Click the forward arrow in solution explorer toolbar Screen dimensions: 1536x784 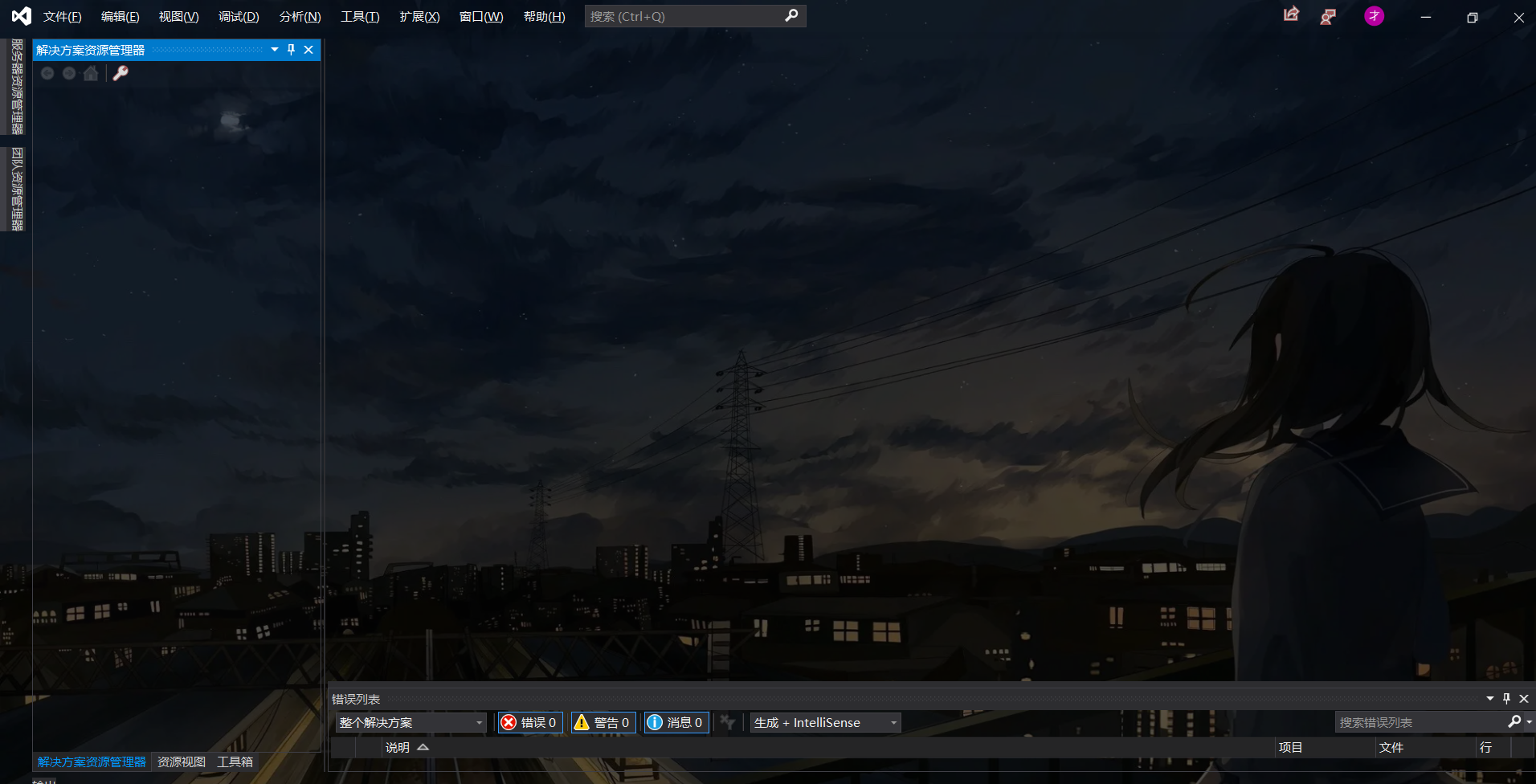(x=69, y=73)
